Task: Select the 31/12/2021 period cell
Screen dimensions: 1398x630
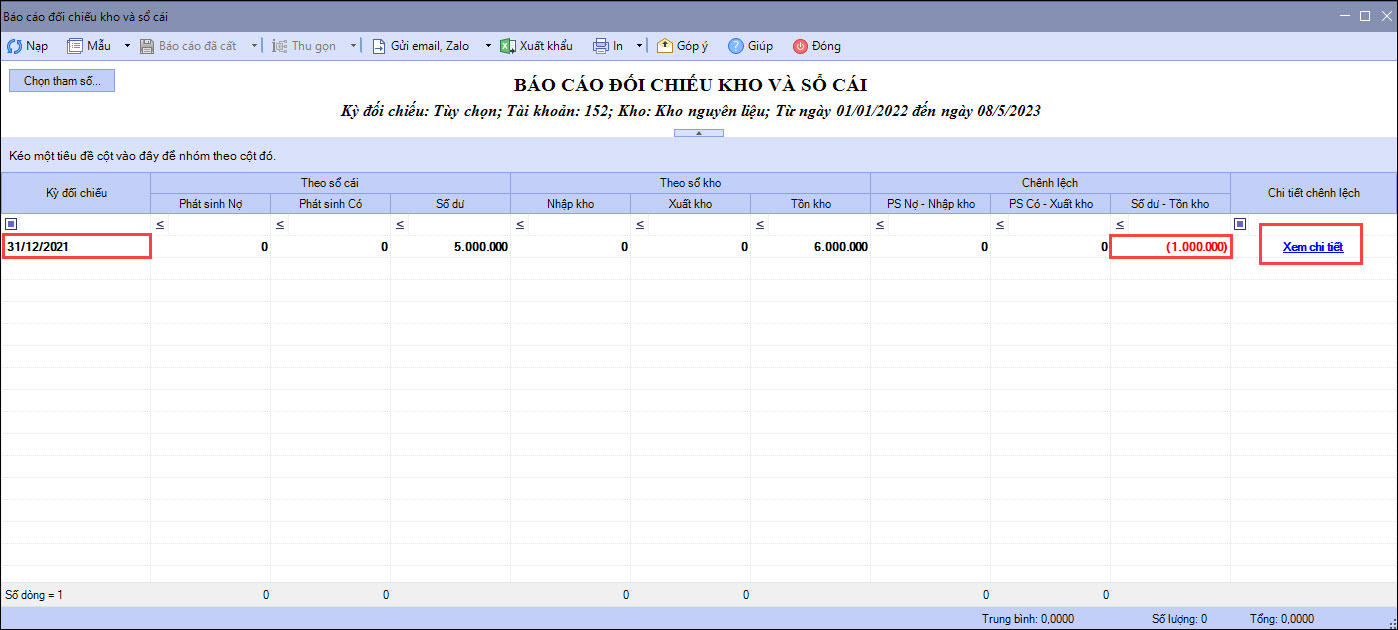Action: pyautogui.click(x=76, y=247)
